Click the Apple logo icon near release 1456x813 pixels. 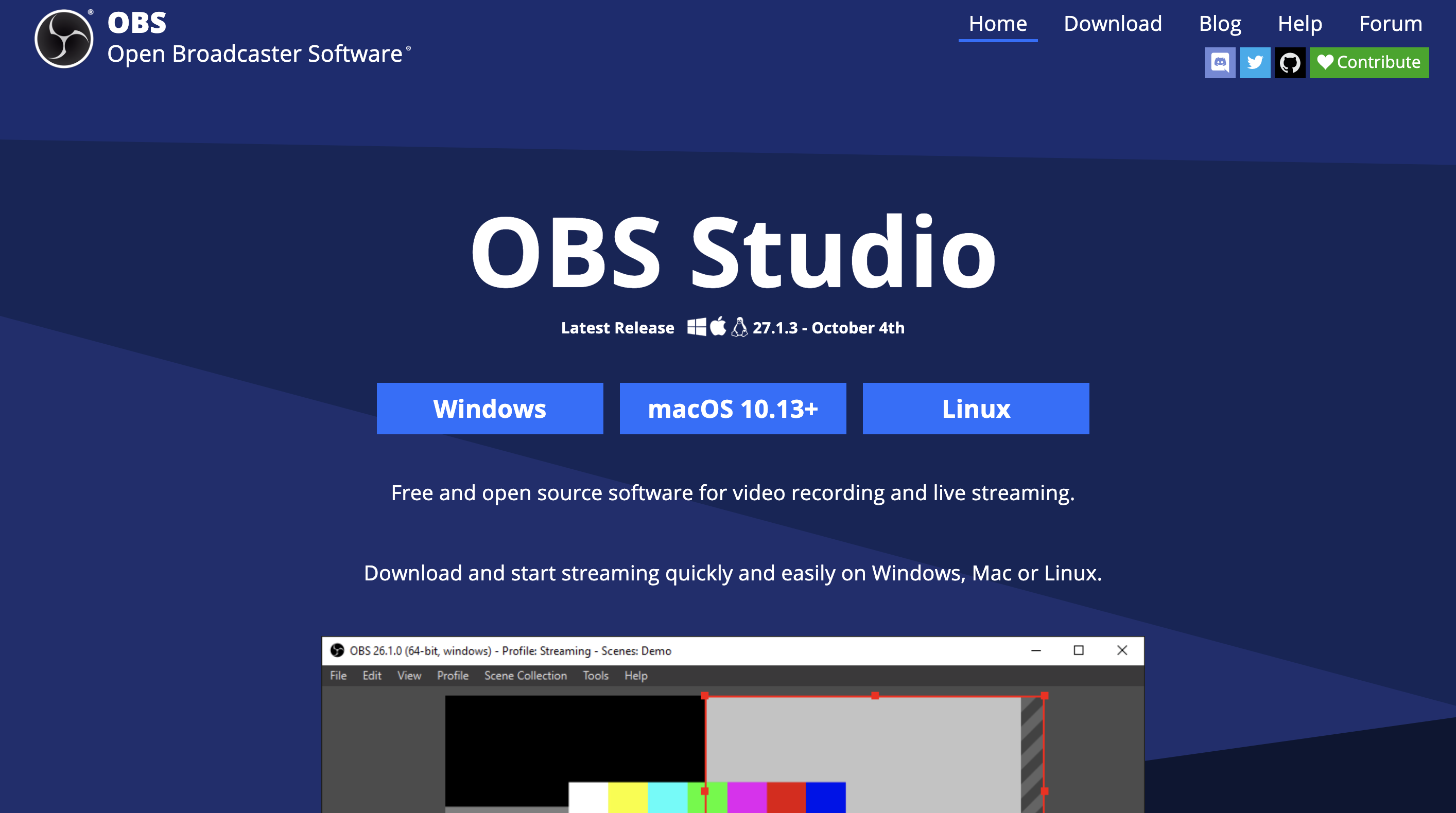click(x=718, y=327)
